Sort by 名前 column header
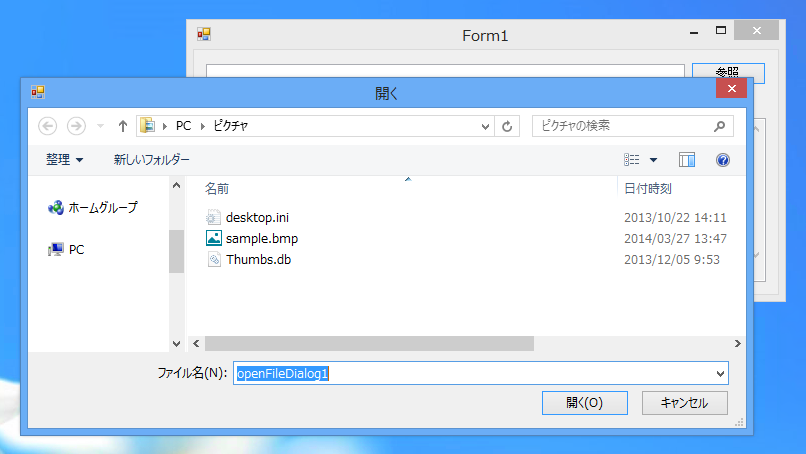The height and width of the screenshot is (454, 806). 216,189
